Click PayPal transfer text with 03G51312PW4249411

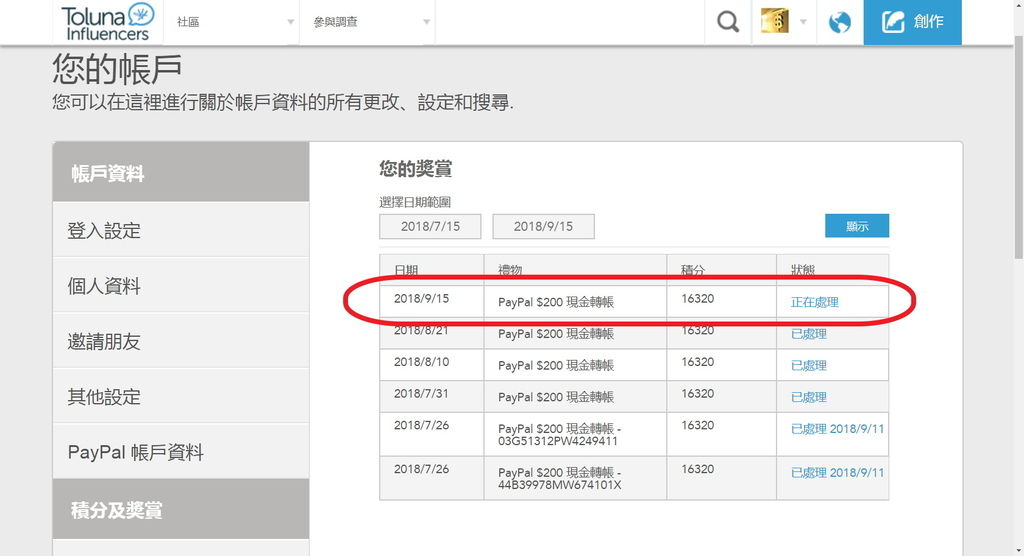(x=560, y=434)
